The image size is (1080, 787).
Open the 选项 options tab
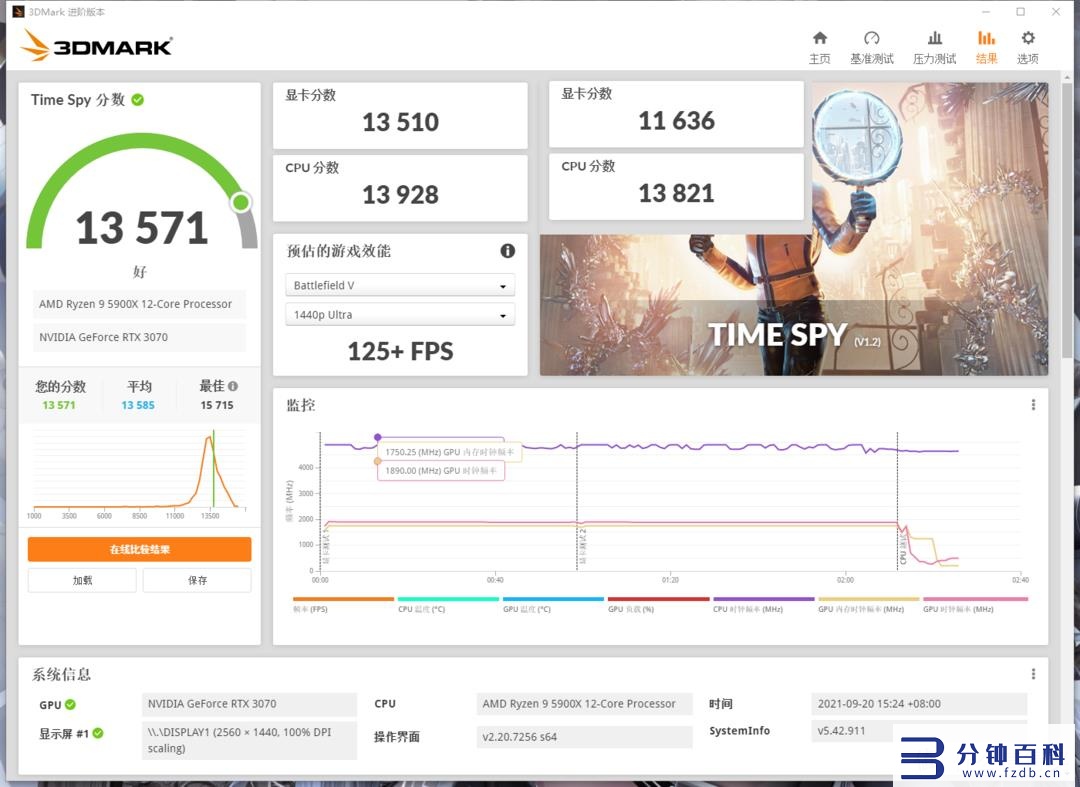click(1028, 48)
